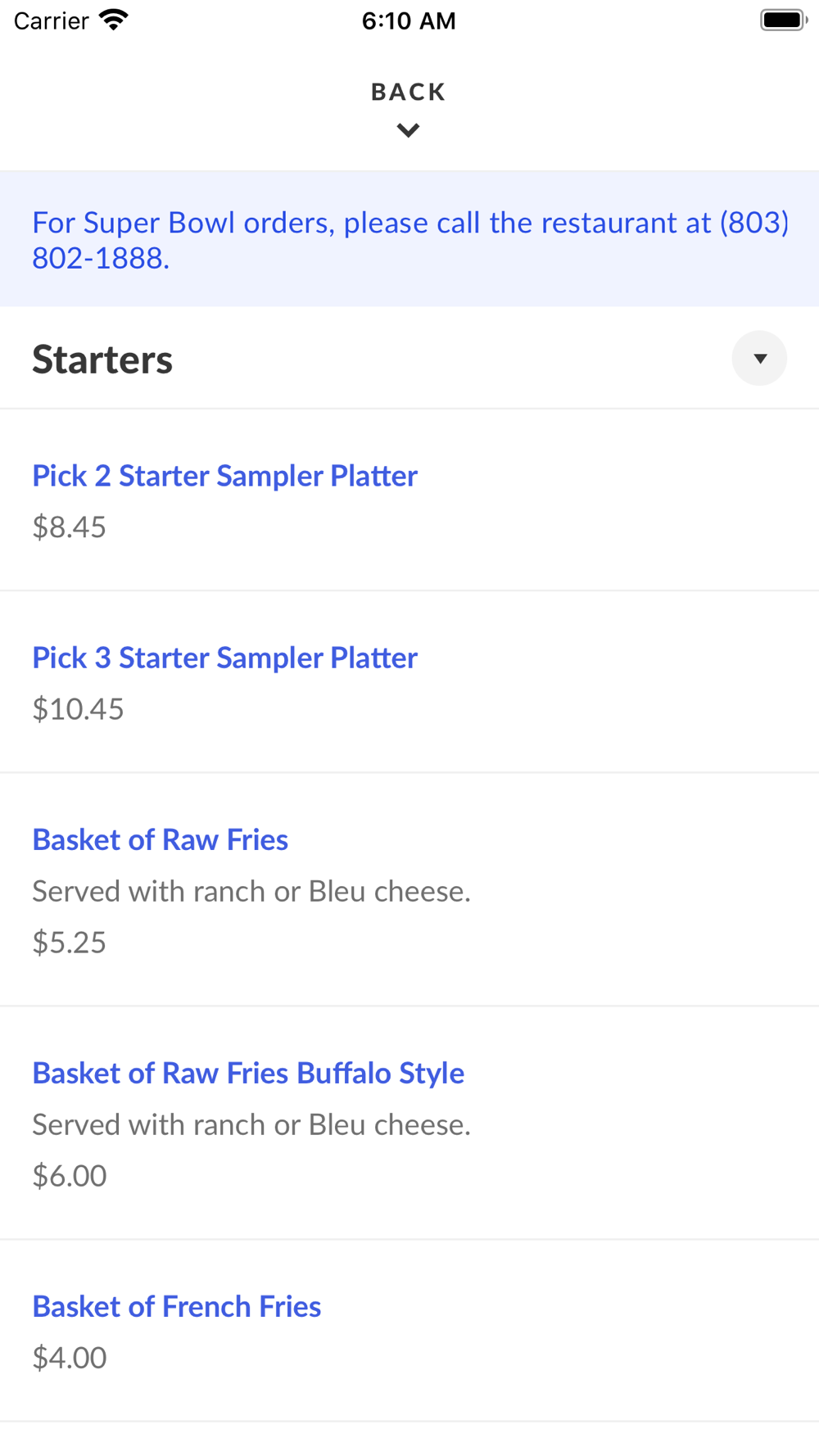Tap the BACK label at top
Image resolution: width=819 pixels, height=1456 pixels.
408,92
